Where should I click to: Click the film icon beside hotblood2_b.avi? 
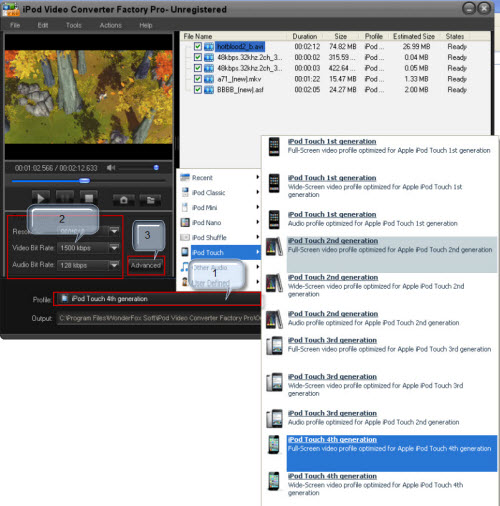pos(209,47)
